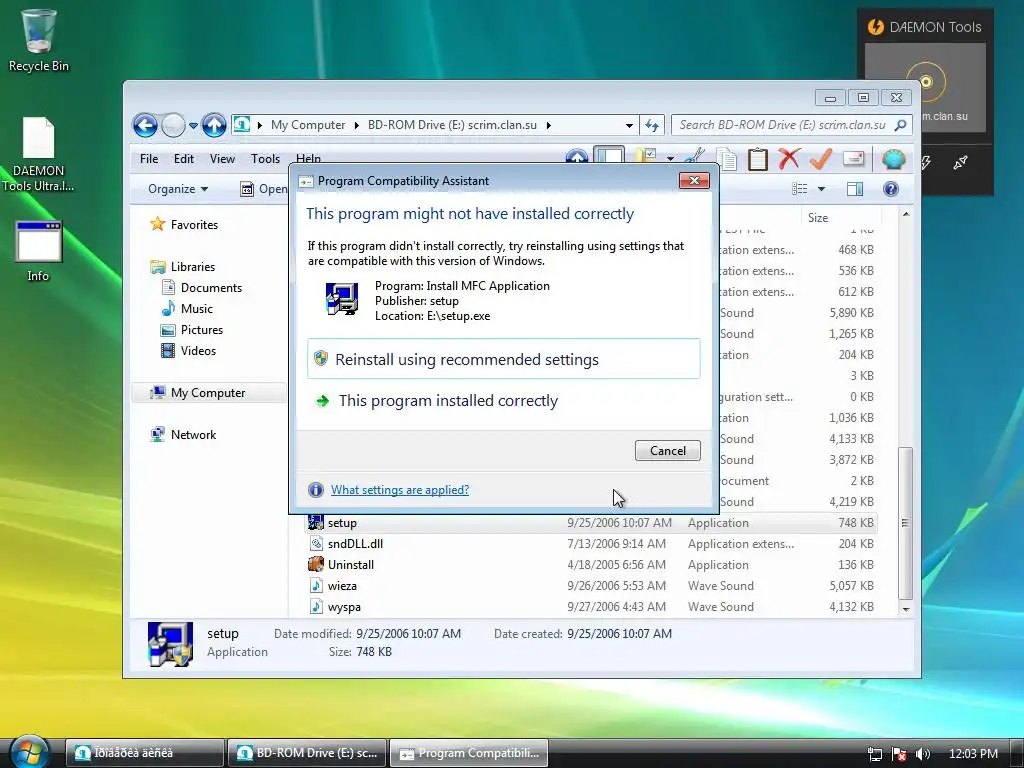Click the Copy toolbar icon

click(726, 159)
